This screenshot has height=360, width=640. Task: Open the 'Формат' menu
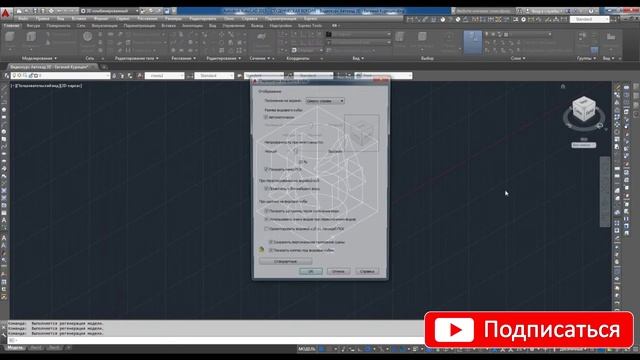point(101,19)
